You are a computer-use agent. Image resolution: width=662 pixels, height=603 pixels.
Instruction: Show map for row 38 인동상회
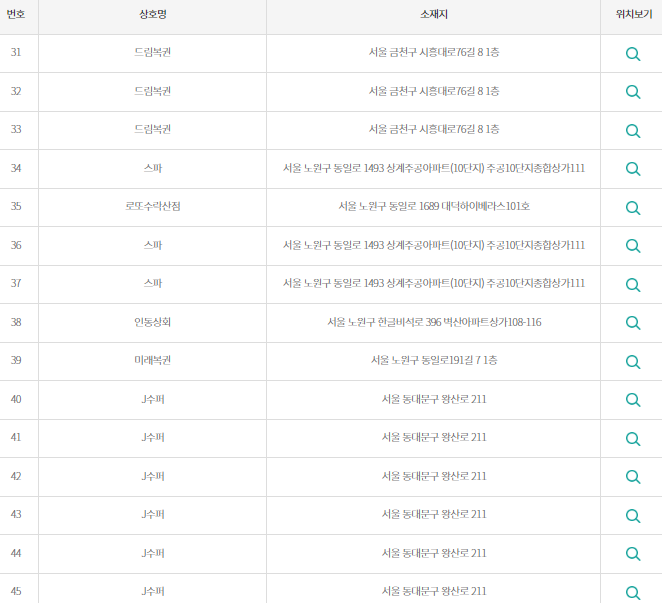coord(632,323)
